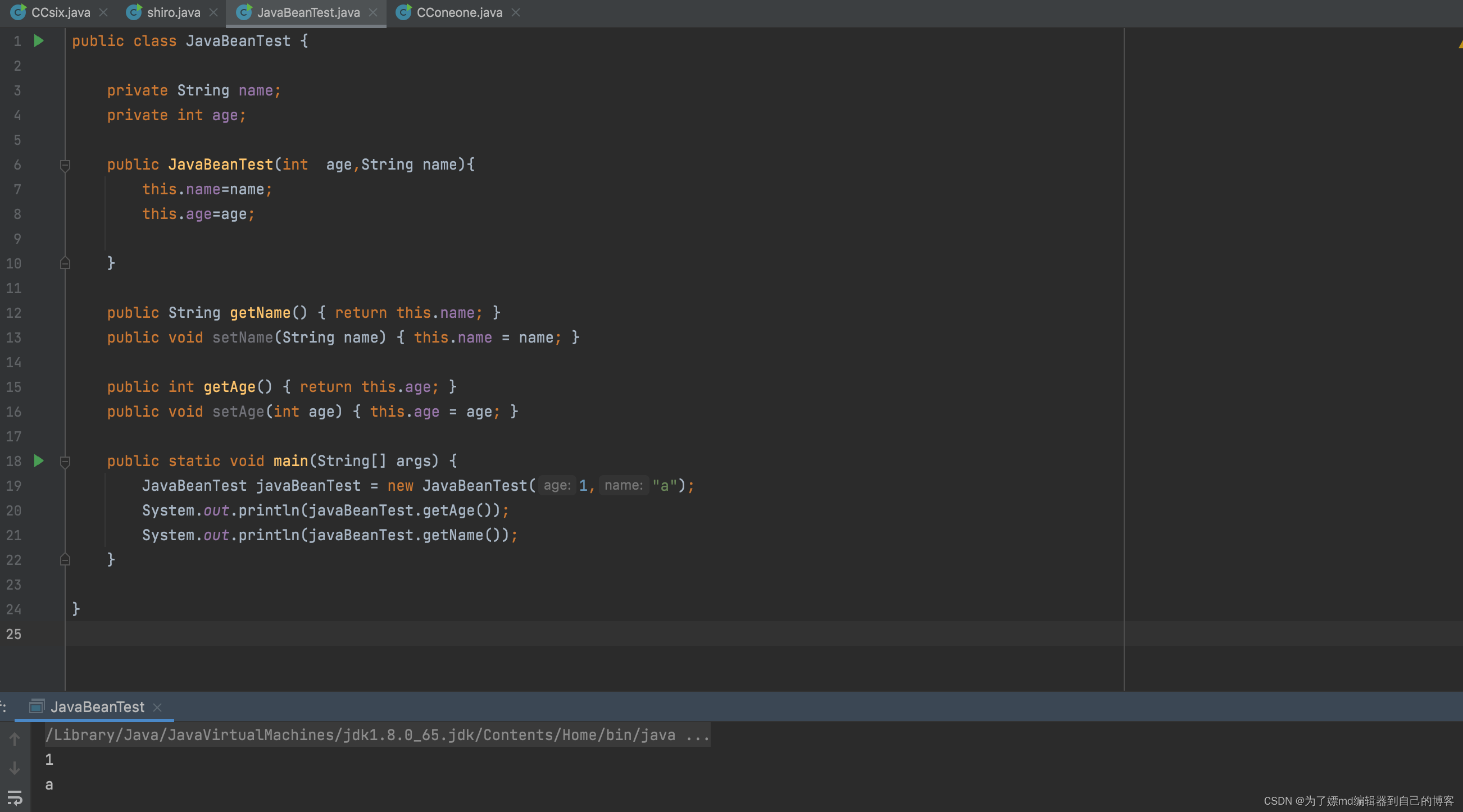Close the CCsix.java tab

(x=103, y=12)
